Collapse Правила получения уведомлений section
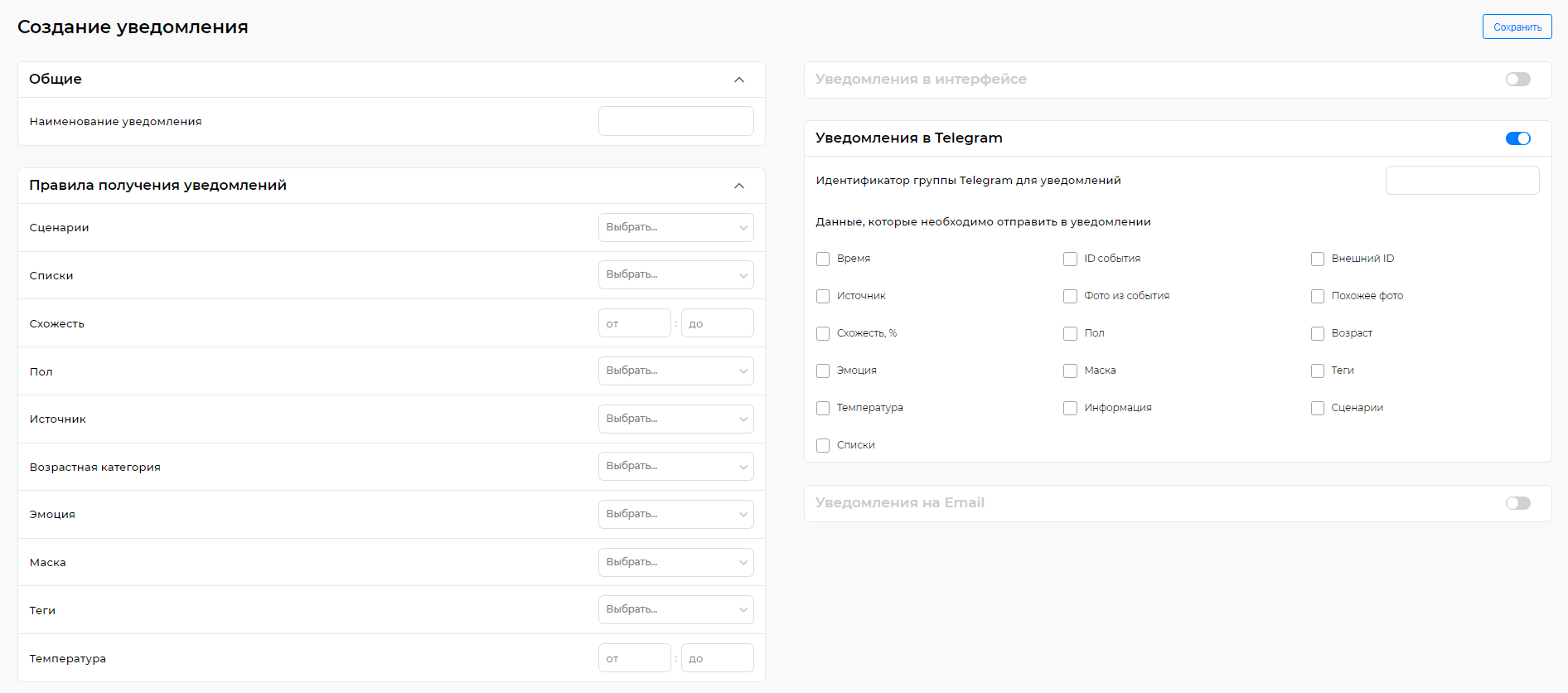 click(739, 186)
